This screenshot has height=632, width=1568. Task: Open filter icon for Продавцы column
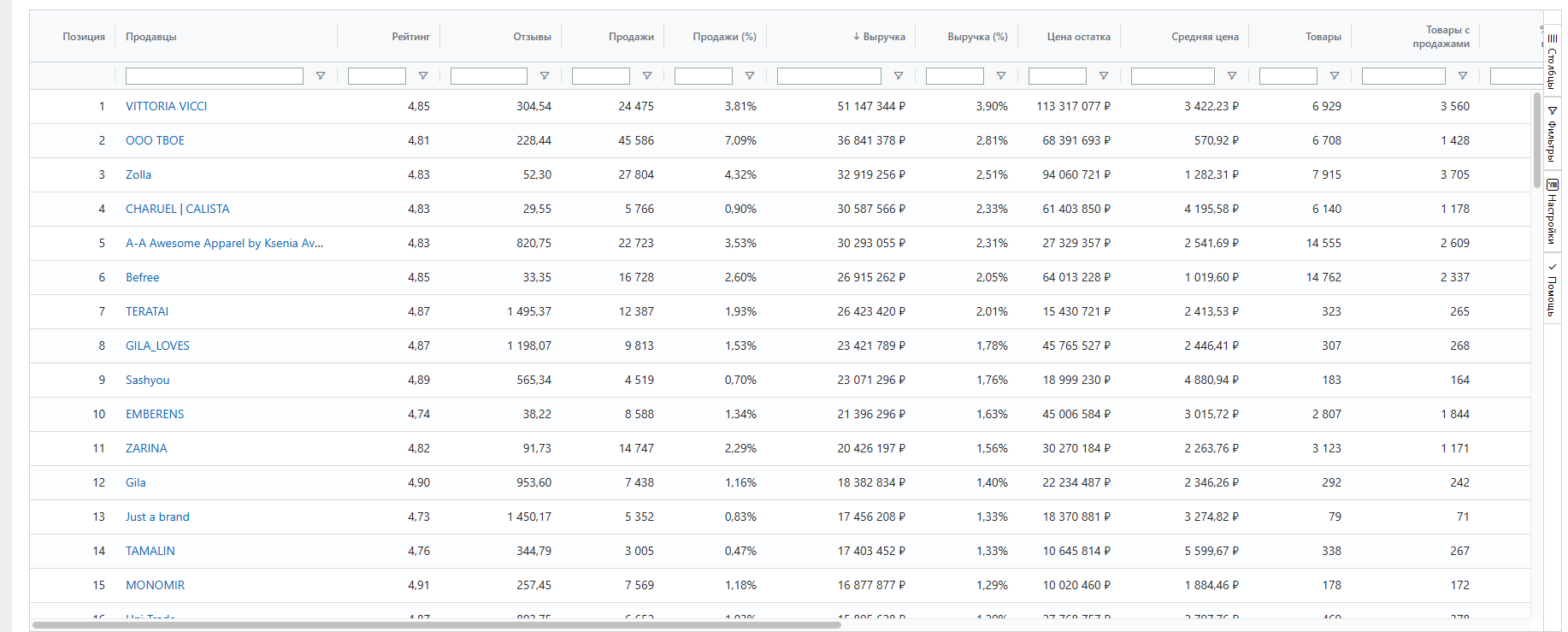tap(321, 76)
